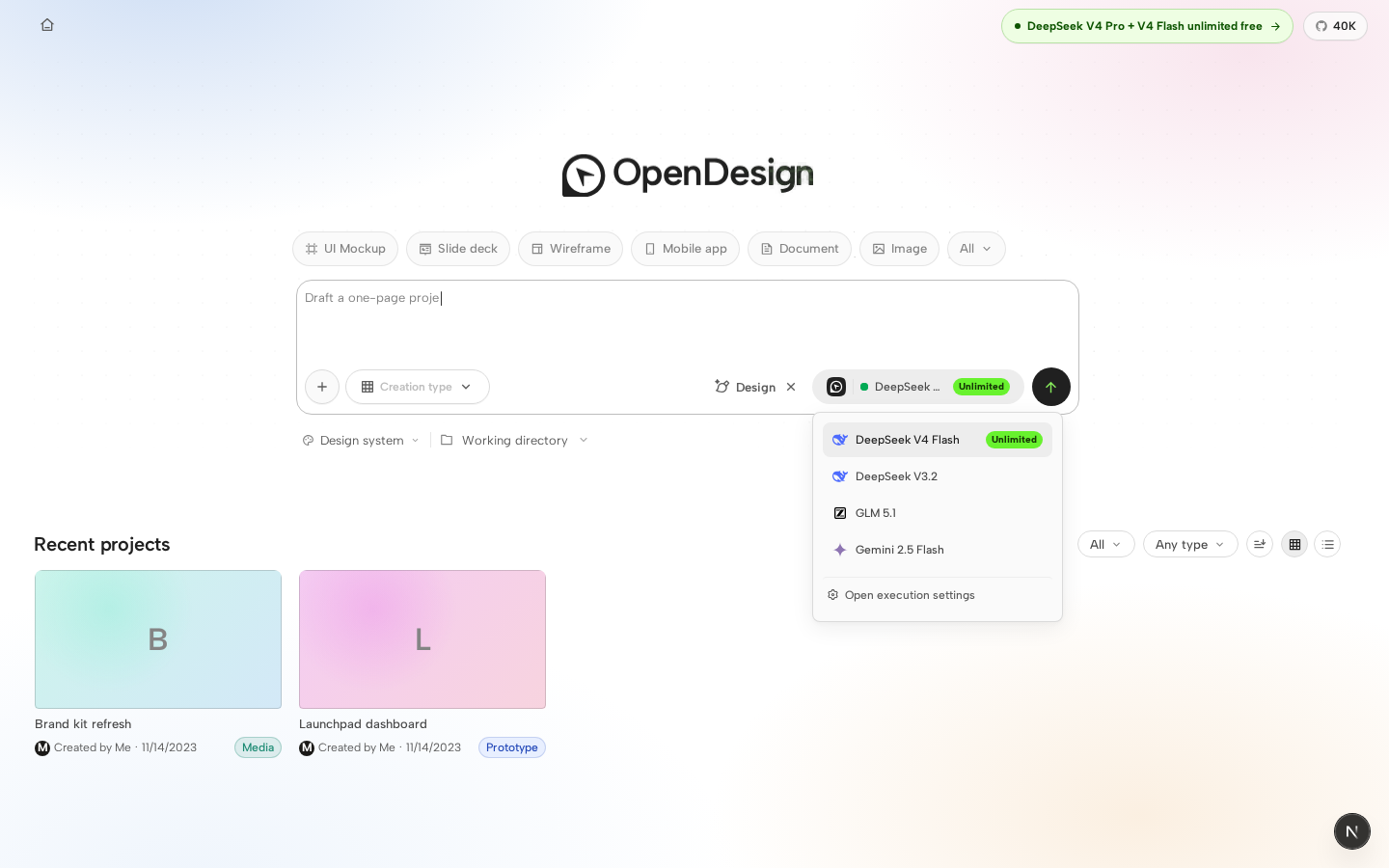1389x868 pixels.
Task: Expand the Design system dropdown
Action: pos(362,441)
